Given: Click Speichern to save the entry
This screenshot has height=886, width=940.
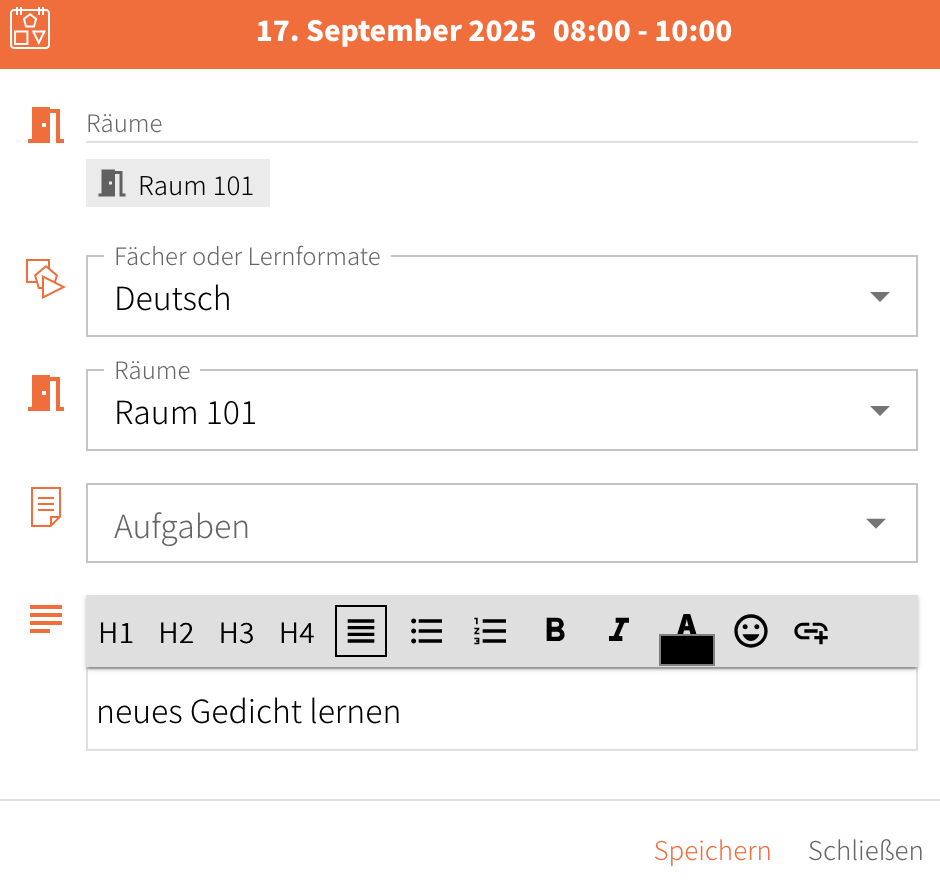Looking at the screenshot, I should (x=712, y=851).
